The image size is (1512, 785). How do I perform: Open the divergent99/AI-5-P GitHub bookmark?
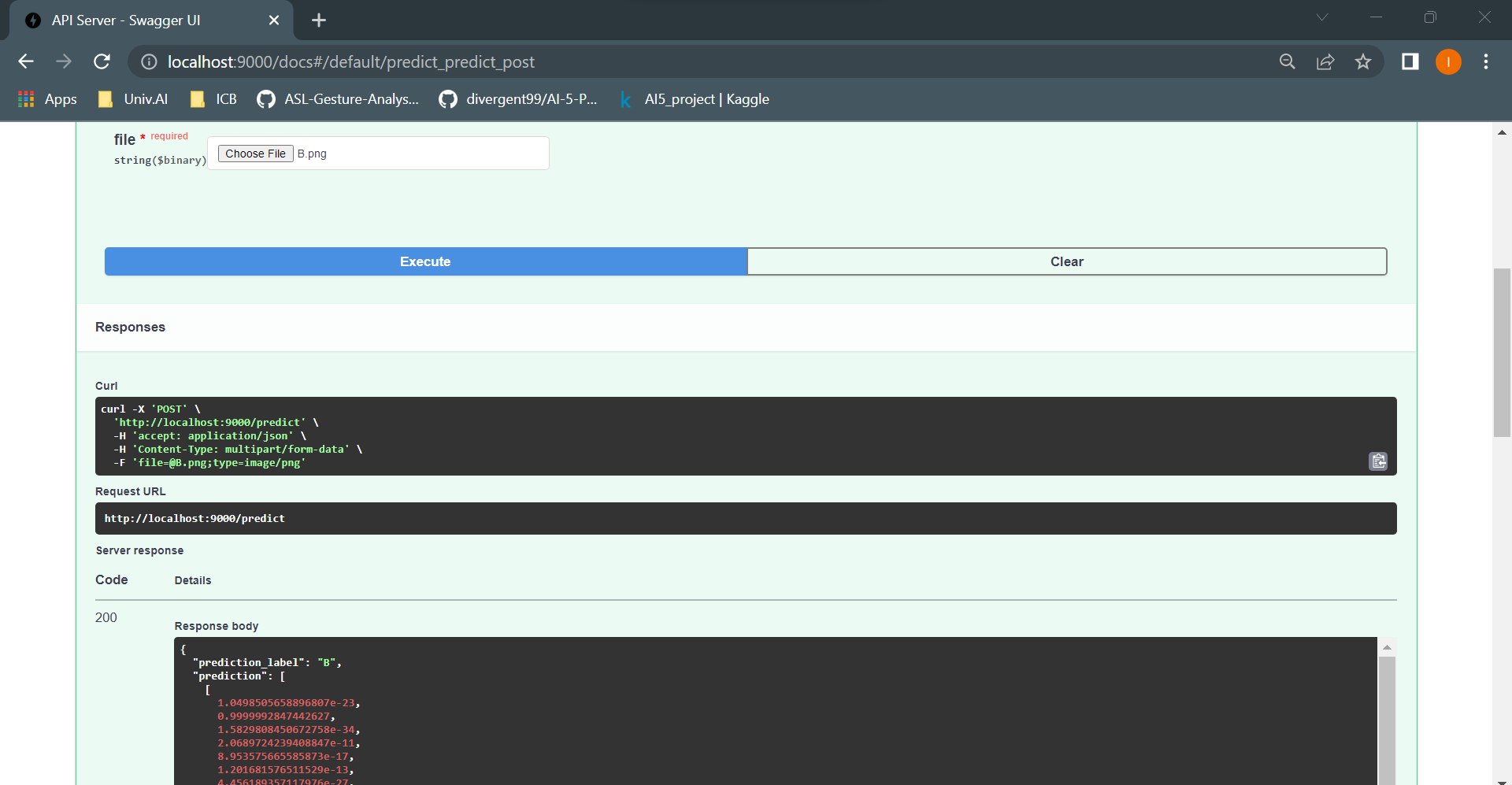point(518,99)
